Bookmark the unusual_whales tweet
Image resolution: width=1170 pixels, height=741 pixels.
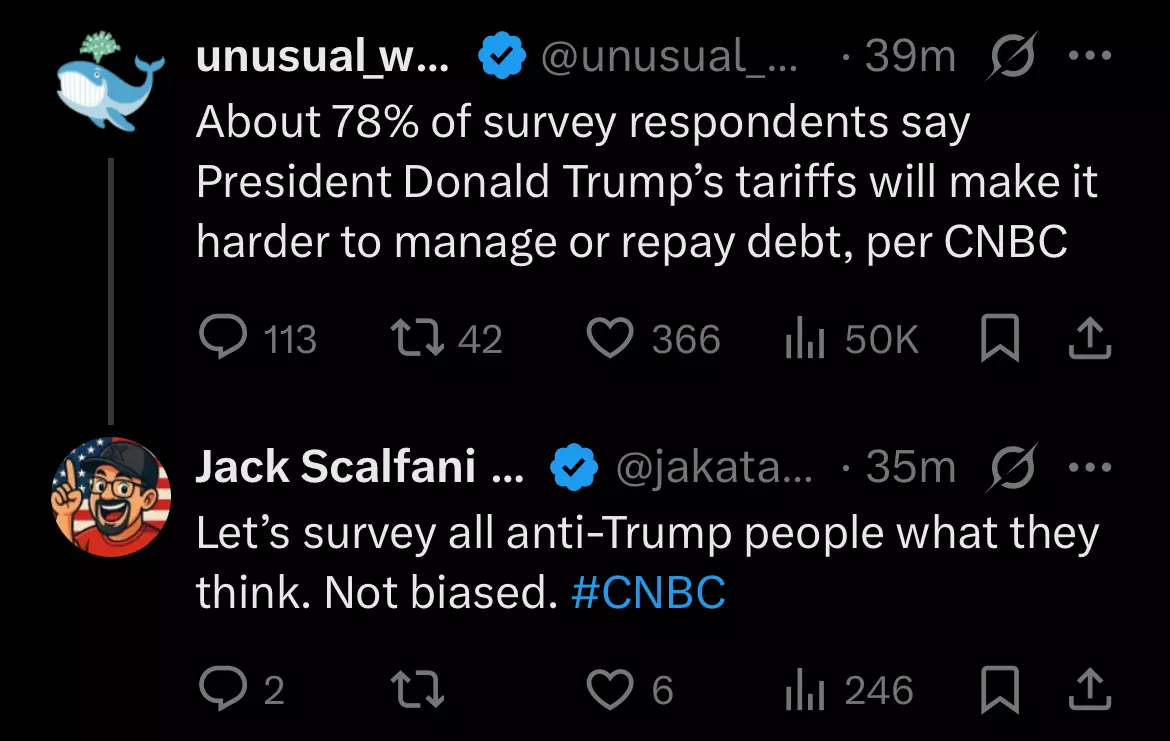coord(999,337)
